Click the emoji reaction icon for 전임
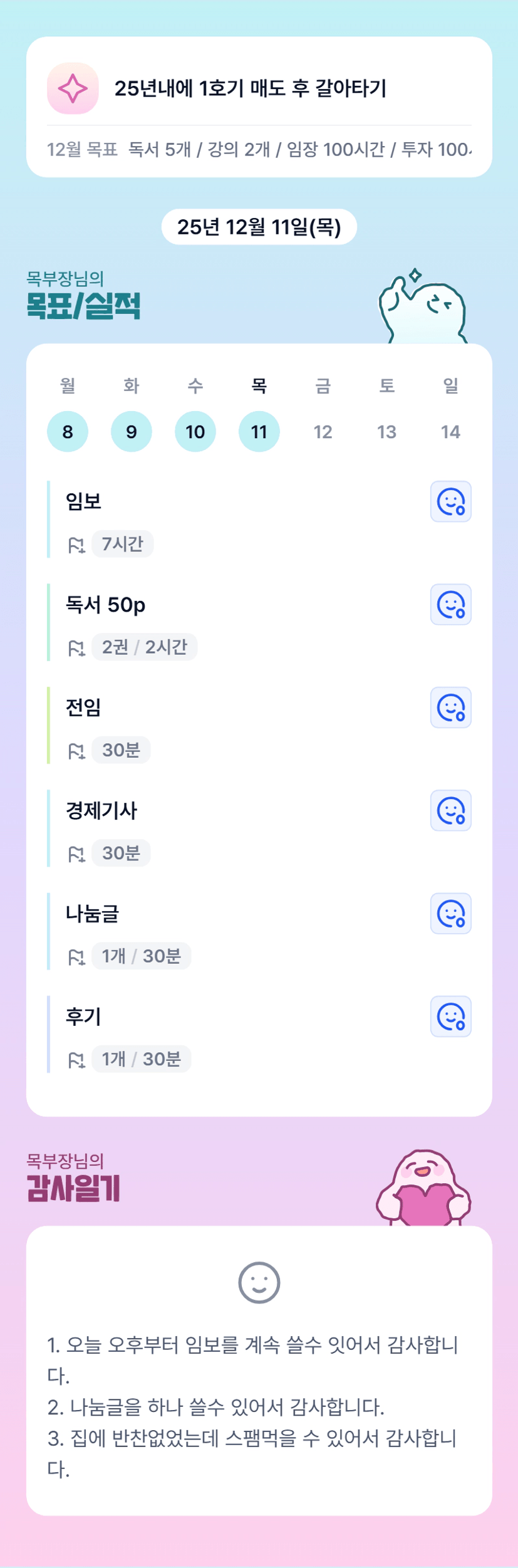The width and height of the screenshot is (518, 1568). pos(450,708)
